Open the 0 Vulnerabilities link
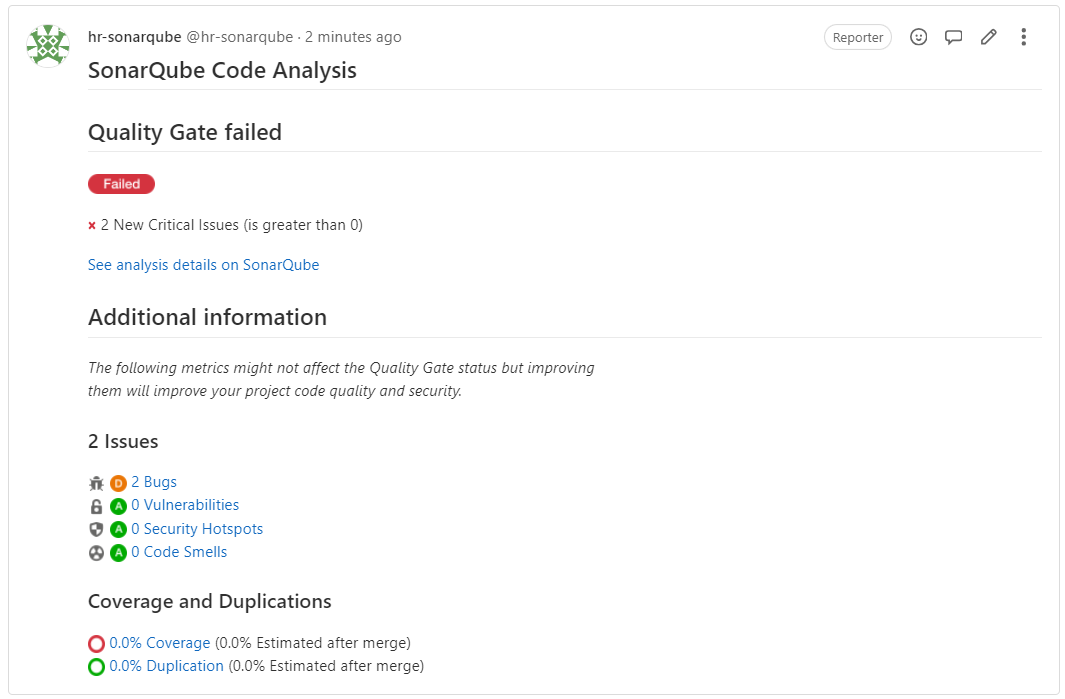Screen dimensions: 1065x699 coord(185,505)
